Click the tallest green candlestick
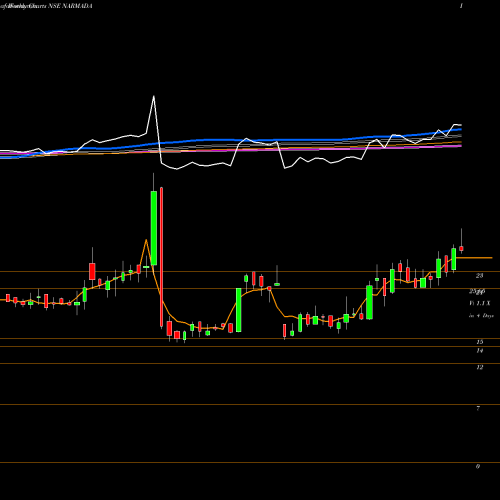 154,228
